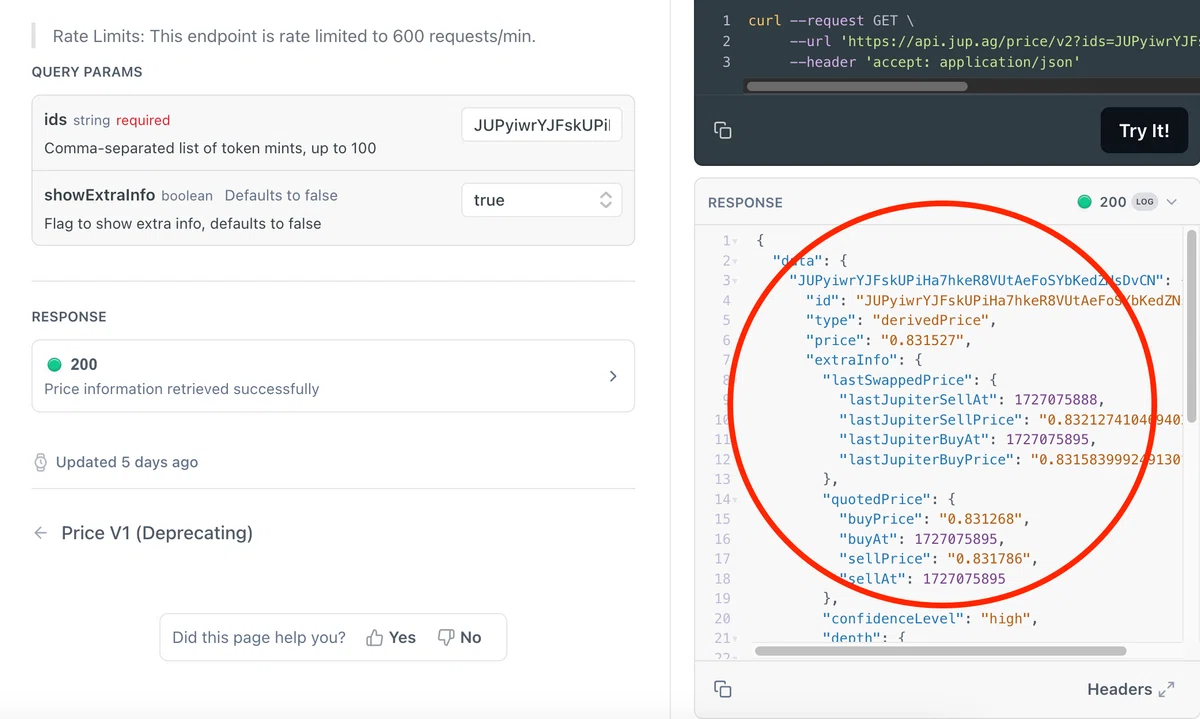Click "Did this page help you?" text
The image size is (1200, 719).
point(259,637)
